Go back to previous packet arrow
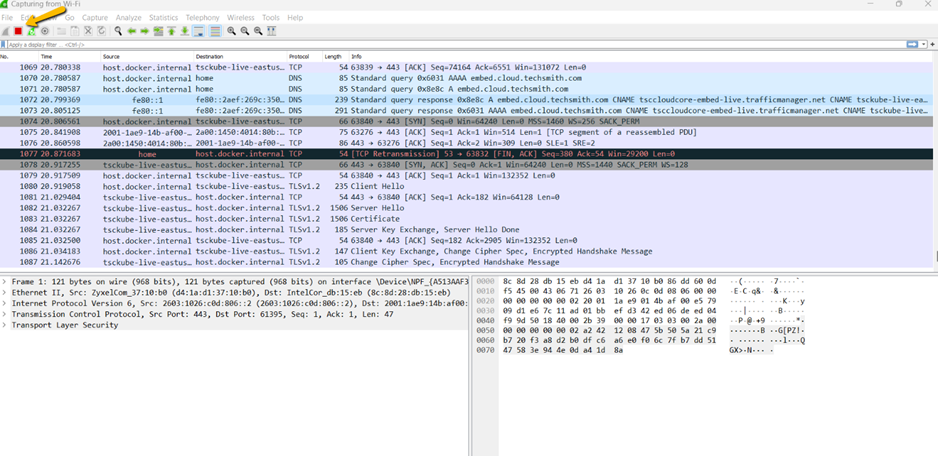The height and width of the screenshot is (456, 938). click(131, 31)
